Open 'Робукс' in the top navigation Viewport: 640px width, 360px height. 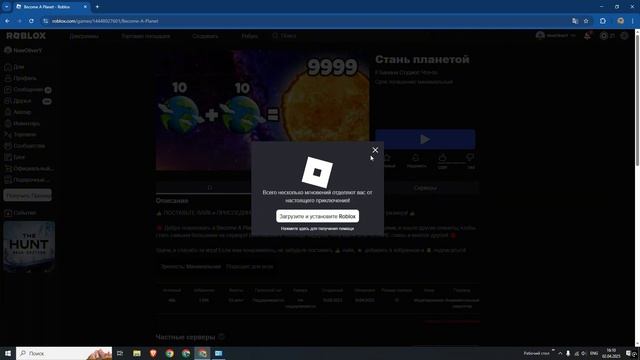pyautogui.click(x=249, y=36)
